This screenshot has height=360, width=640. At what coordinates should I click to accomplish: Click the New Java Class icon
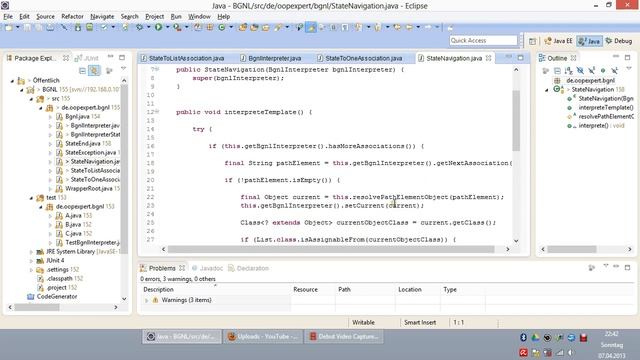coord(222,27)
